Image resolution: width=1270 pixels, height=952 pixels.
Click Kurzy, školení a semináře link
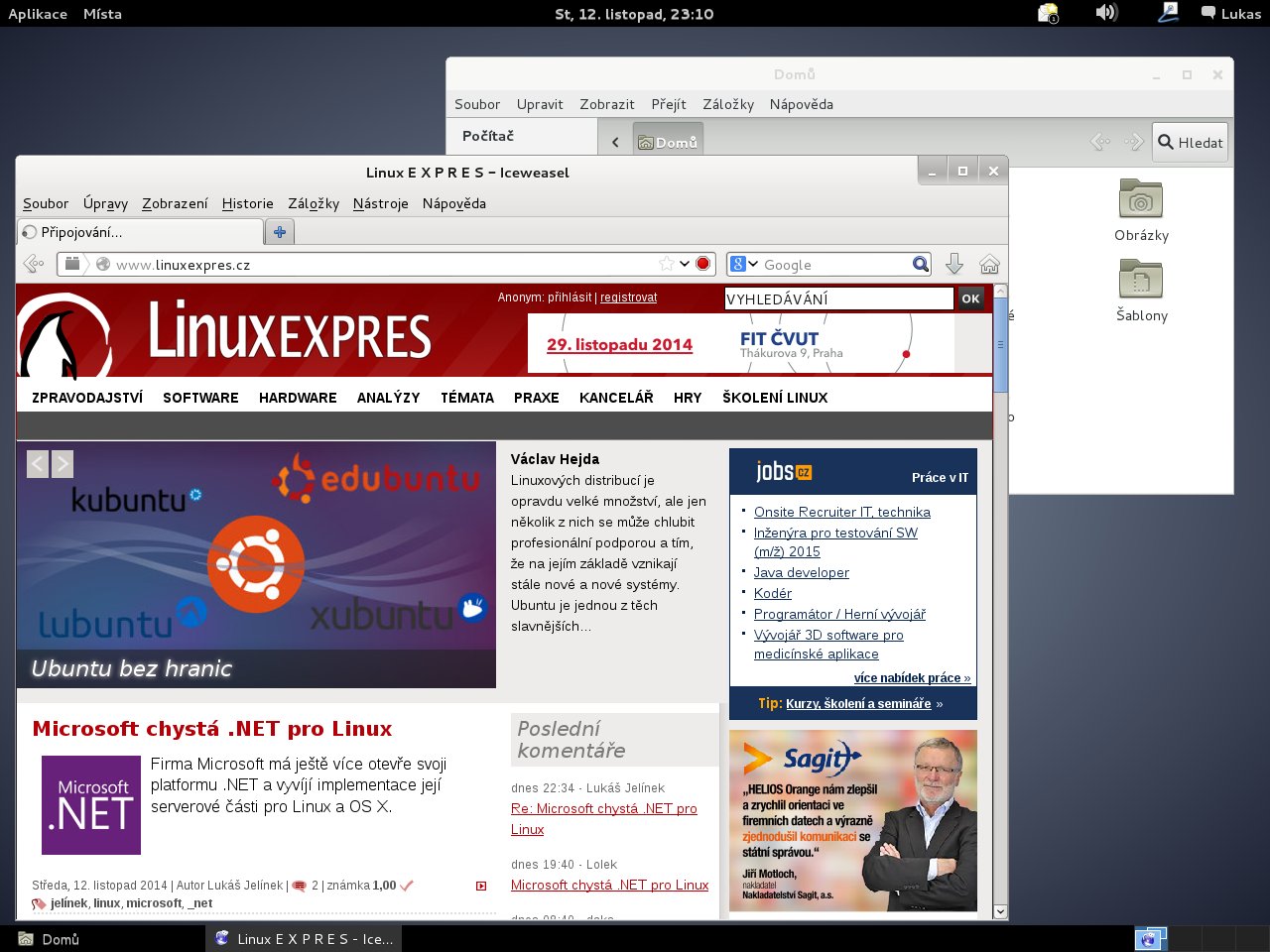[858, 703]
